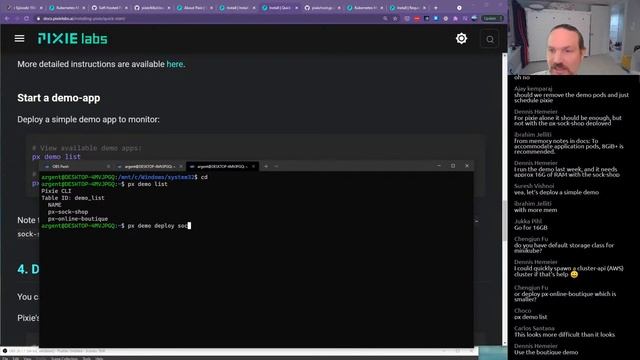640x360 pixels.
Task: Switch to the 'Self-hosted' GitHub browser tab
Action: pos(109,8)
